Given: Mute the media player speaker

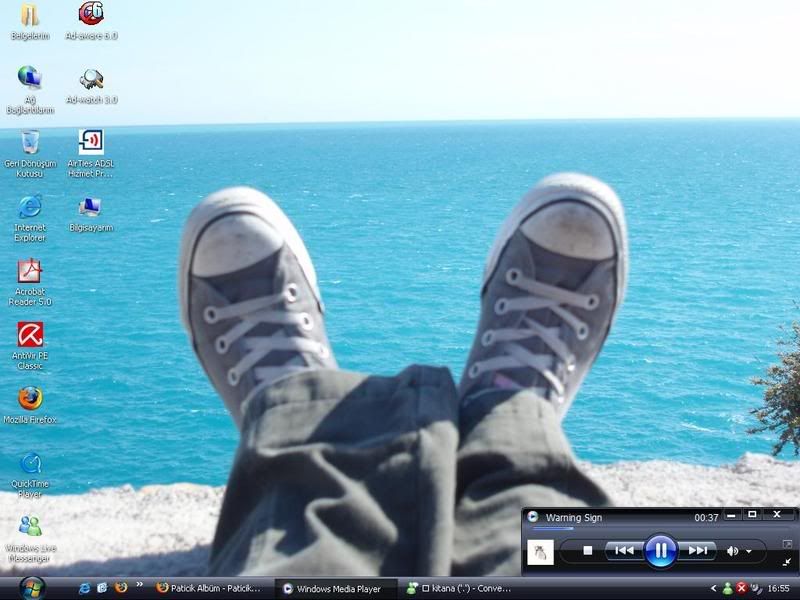Looking at the screenshot, I should pos(733,550).
